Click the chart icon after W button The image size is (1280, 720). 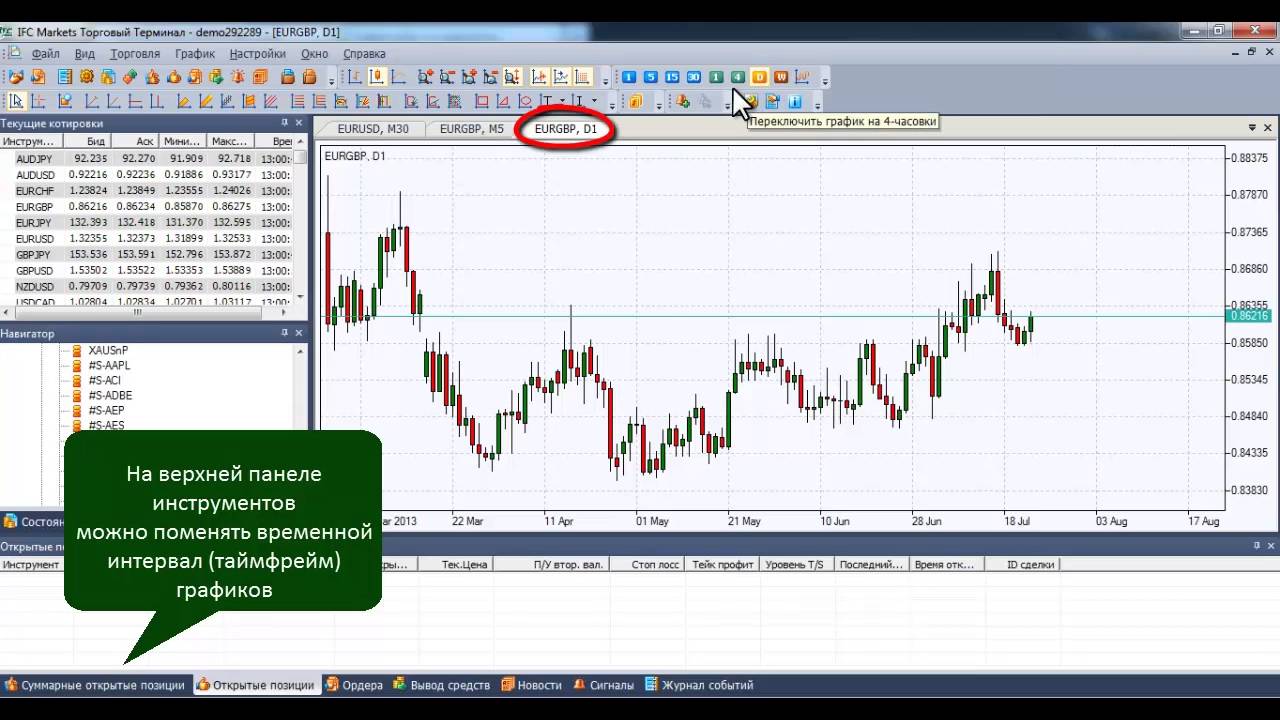[x=802, y=77]
